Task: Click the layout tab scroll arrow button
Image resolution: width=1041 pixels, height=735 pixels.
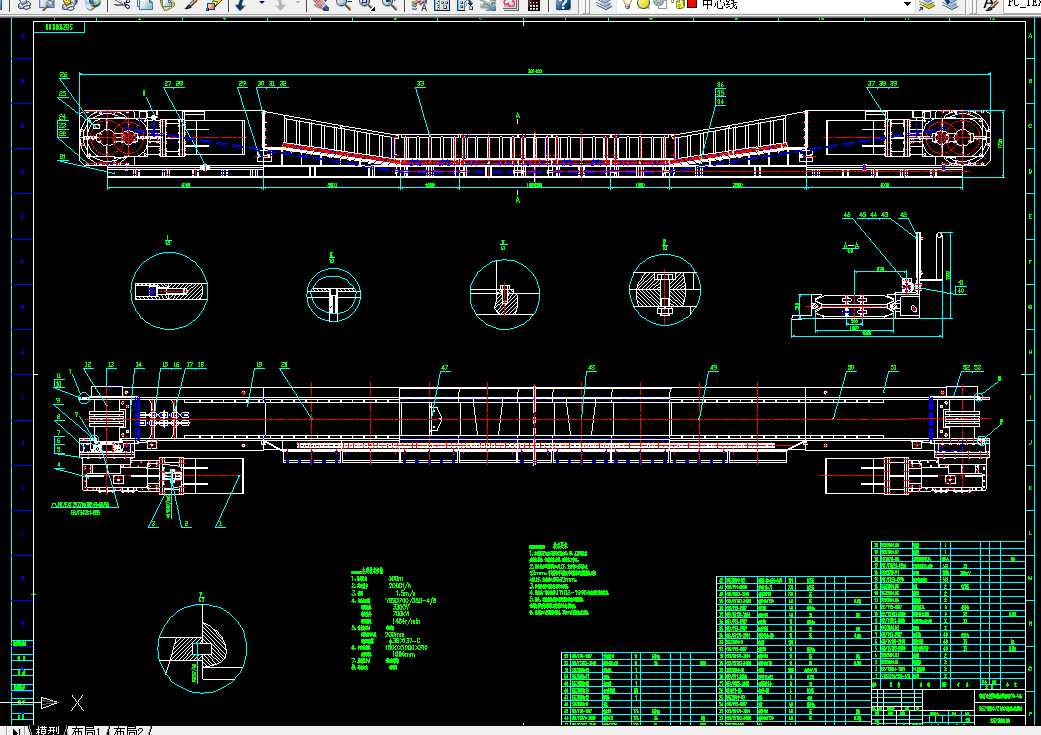Action: point(17,730)
